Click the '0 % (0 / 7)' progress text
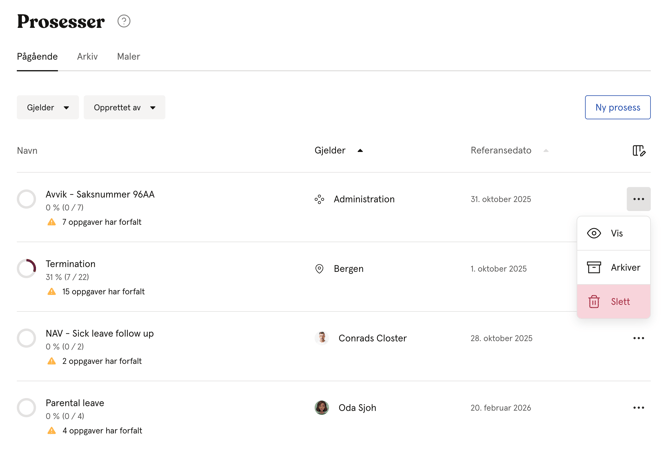Image resolution: width=670 pixels, height=452 pixels. point(65,207)
